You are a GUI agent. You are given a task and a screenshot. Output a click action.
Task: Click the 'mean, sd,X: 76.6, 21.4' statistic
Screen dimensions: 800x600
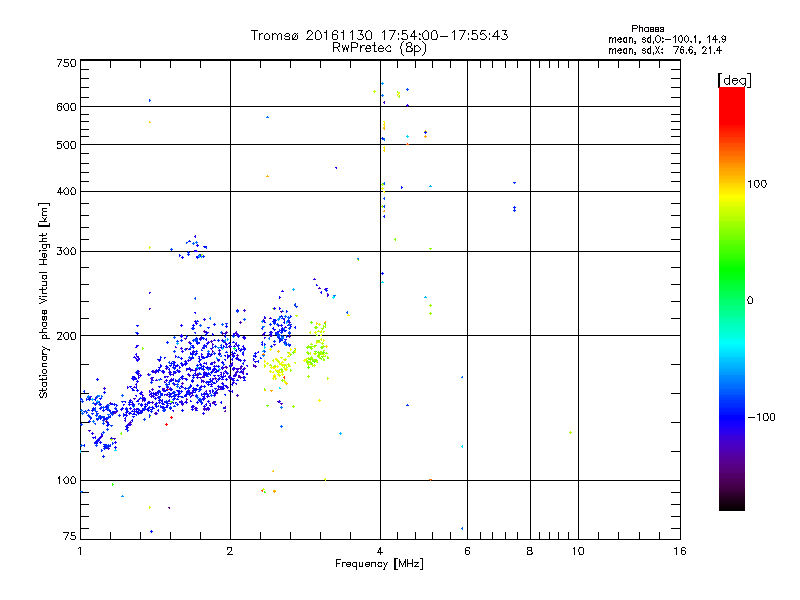665,50
